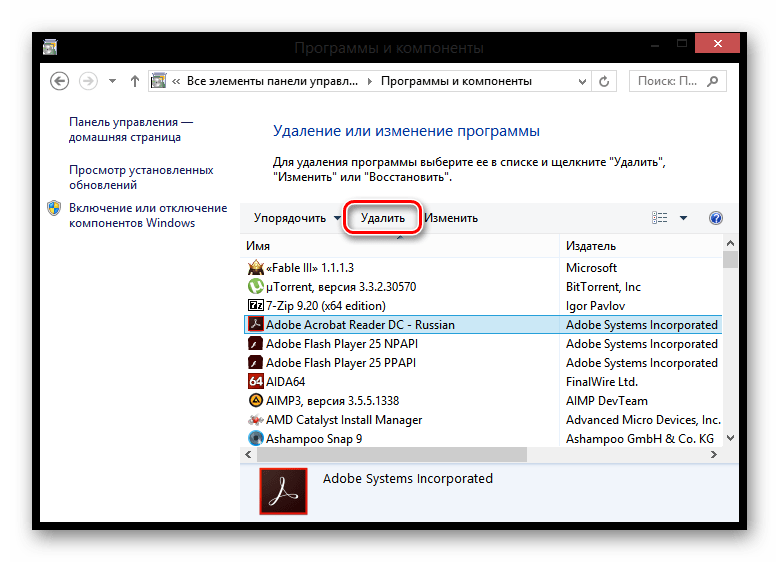779x562 pixels.
Task: Click the Изменить button
Action: pyautogui.click(x=451, y=218)
